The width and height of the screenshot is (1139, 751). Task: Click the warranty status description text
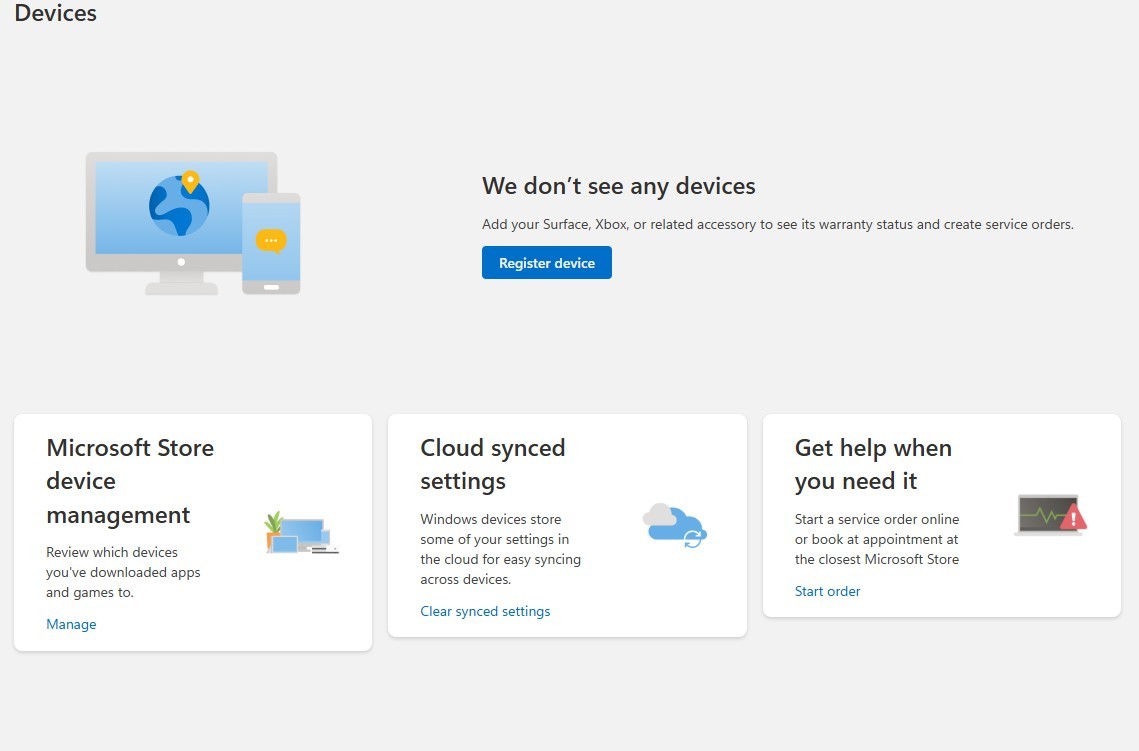click(x=777, y=224)
